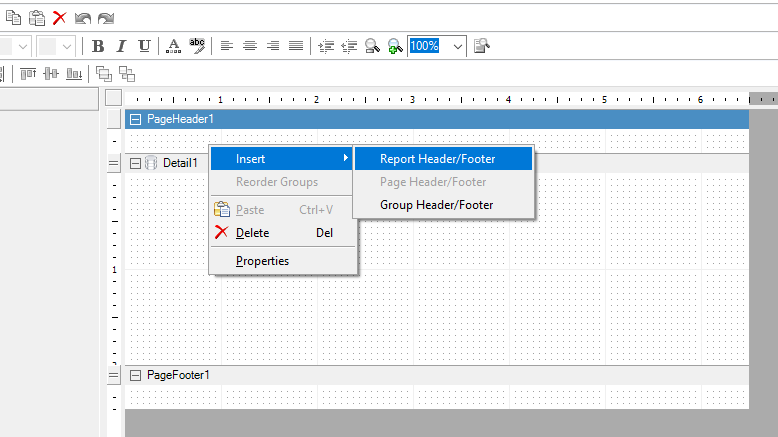Viewport: 778px width, 437px height.
Task: Open Properties from the context menu
Action: tap(283, 261)
